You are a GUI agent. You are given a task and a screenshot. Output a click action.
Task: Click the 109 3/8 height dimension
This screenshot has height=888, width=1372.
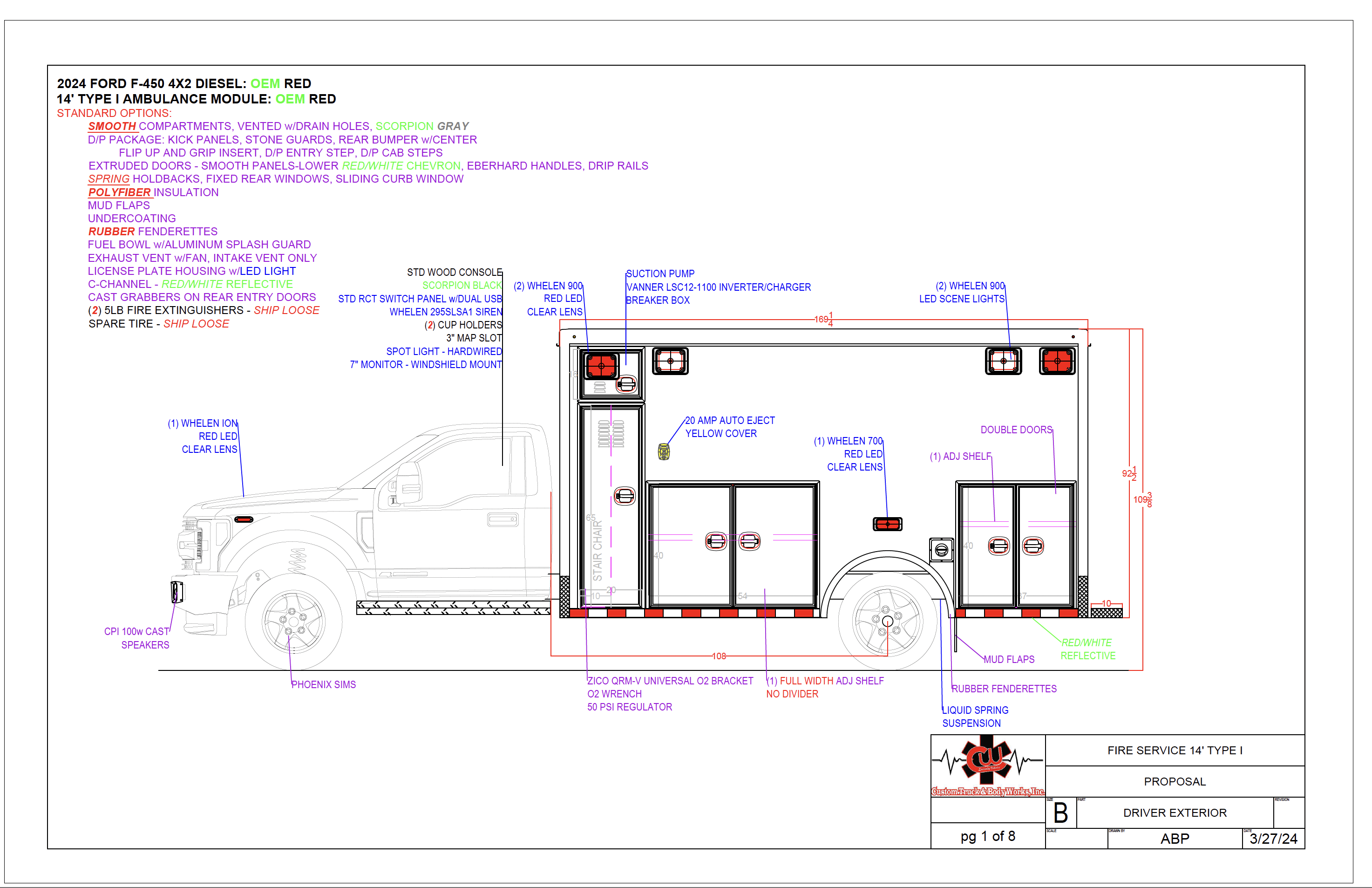(x=1143, y=500)
